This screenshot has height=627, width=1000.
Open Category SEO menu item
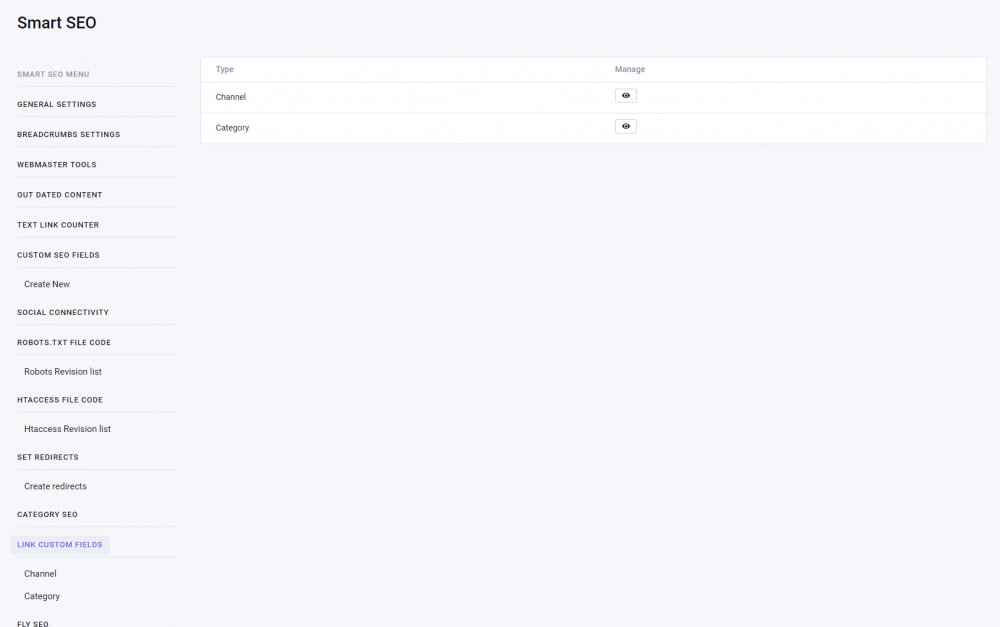point(47,514)
